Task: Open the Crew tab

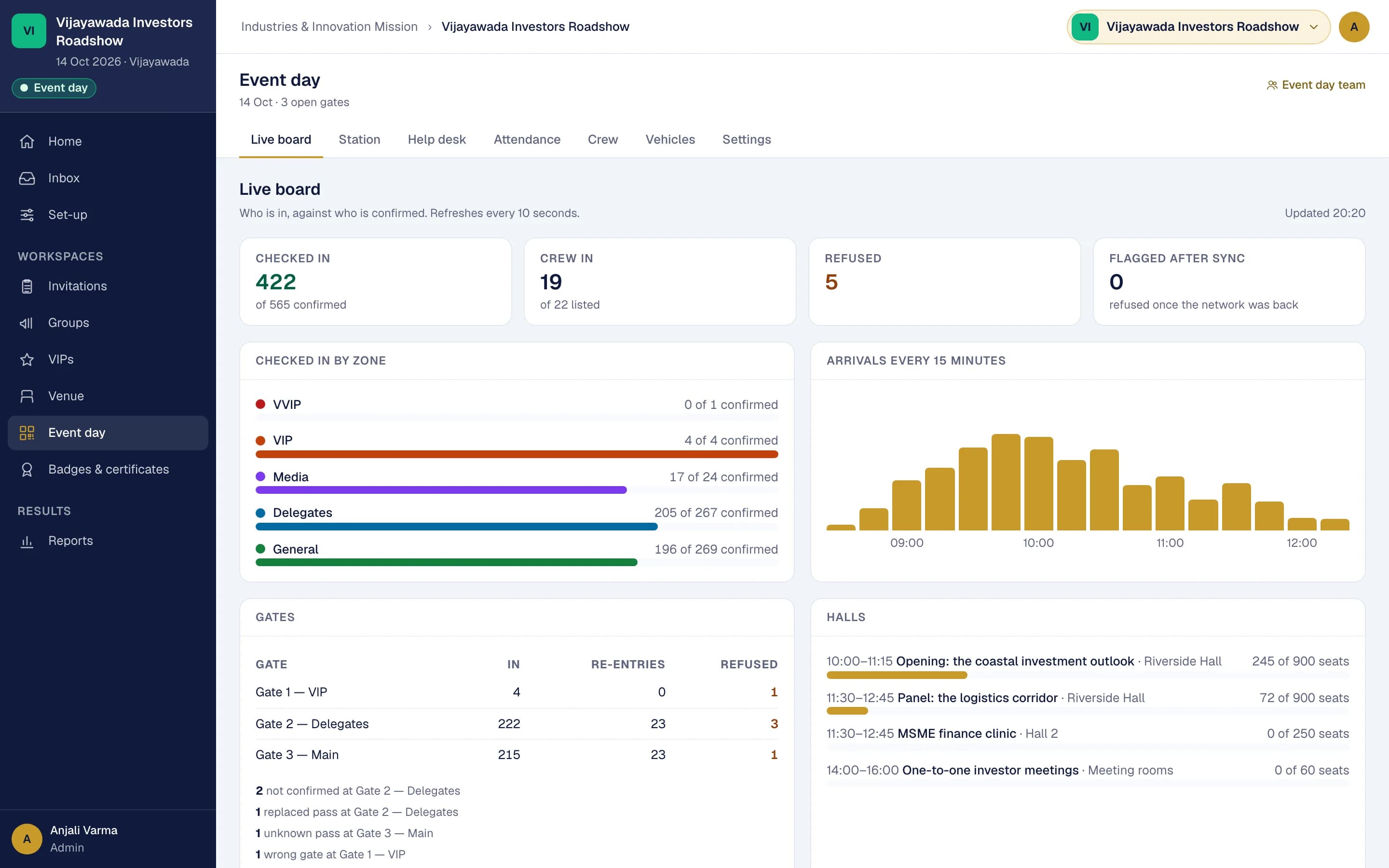Action: coord(603,139)
